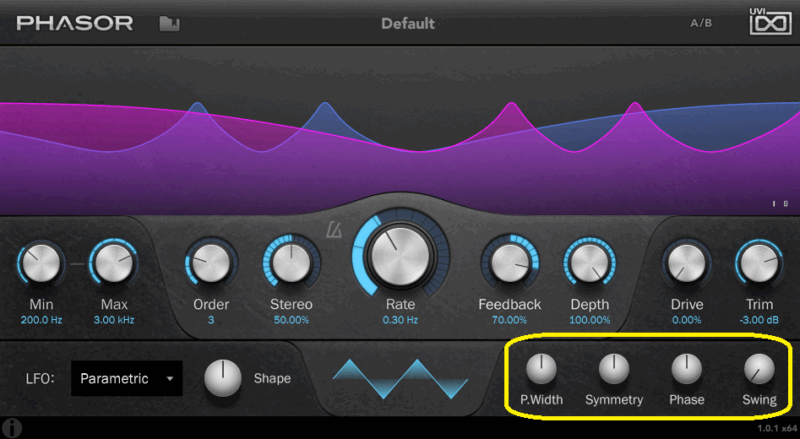
Task: Click the Swing knob
Action: (759, 370)
